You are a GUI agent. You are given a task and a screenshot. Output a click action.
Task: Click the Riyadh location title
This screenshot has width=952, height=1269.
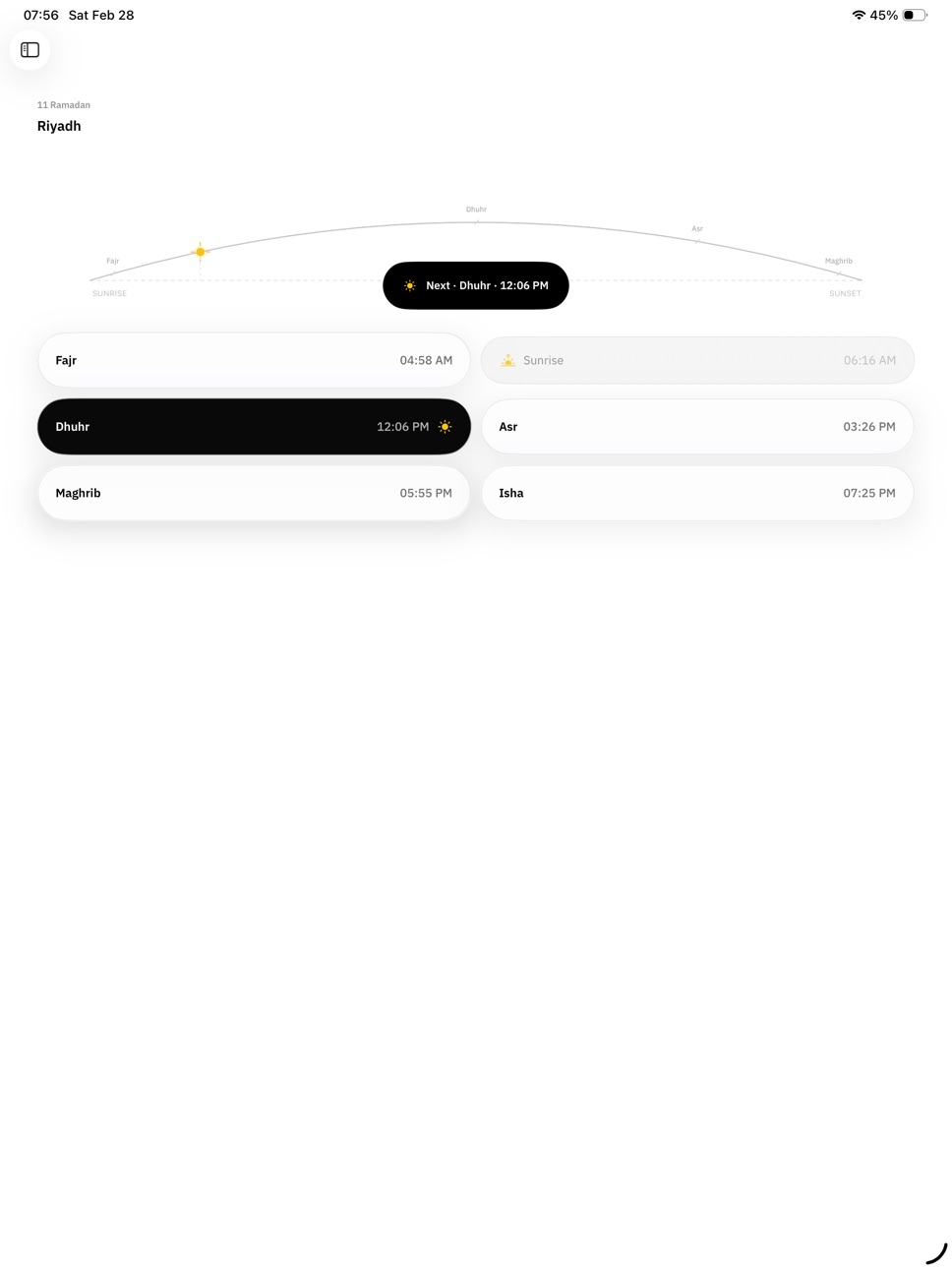[59, 126]
